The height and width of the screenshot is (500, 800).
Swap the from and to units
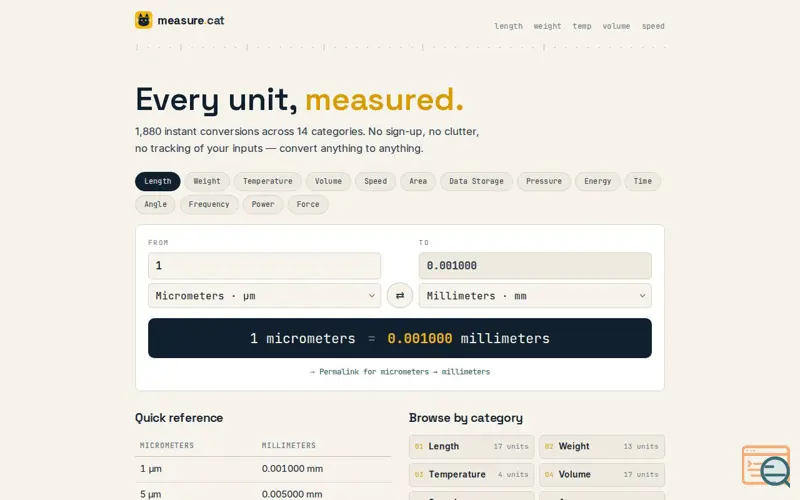click(399, 295)
